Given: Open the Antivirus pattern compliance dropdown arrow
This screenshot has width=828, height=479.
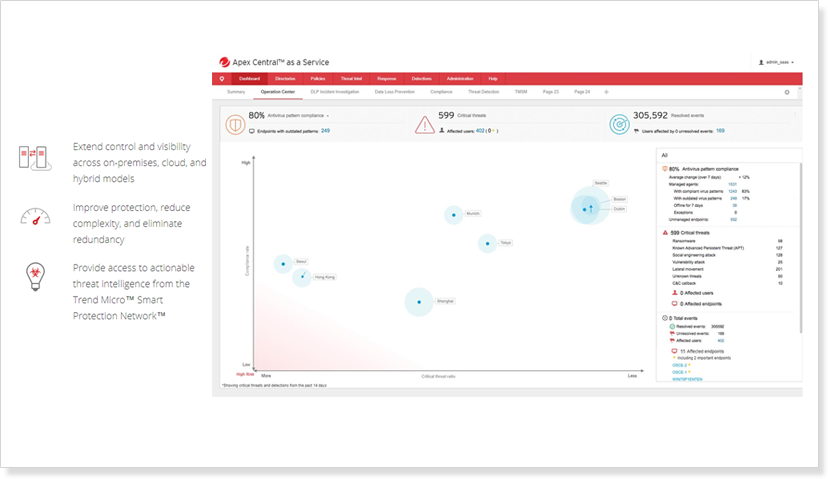Looking at the screenshot, I should (x=327, y=116).
